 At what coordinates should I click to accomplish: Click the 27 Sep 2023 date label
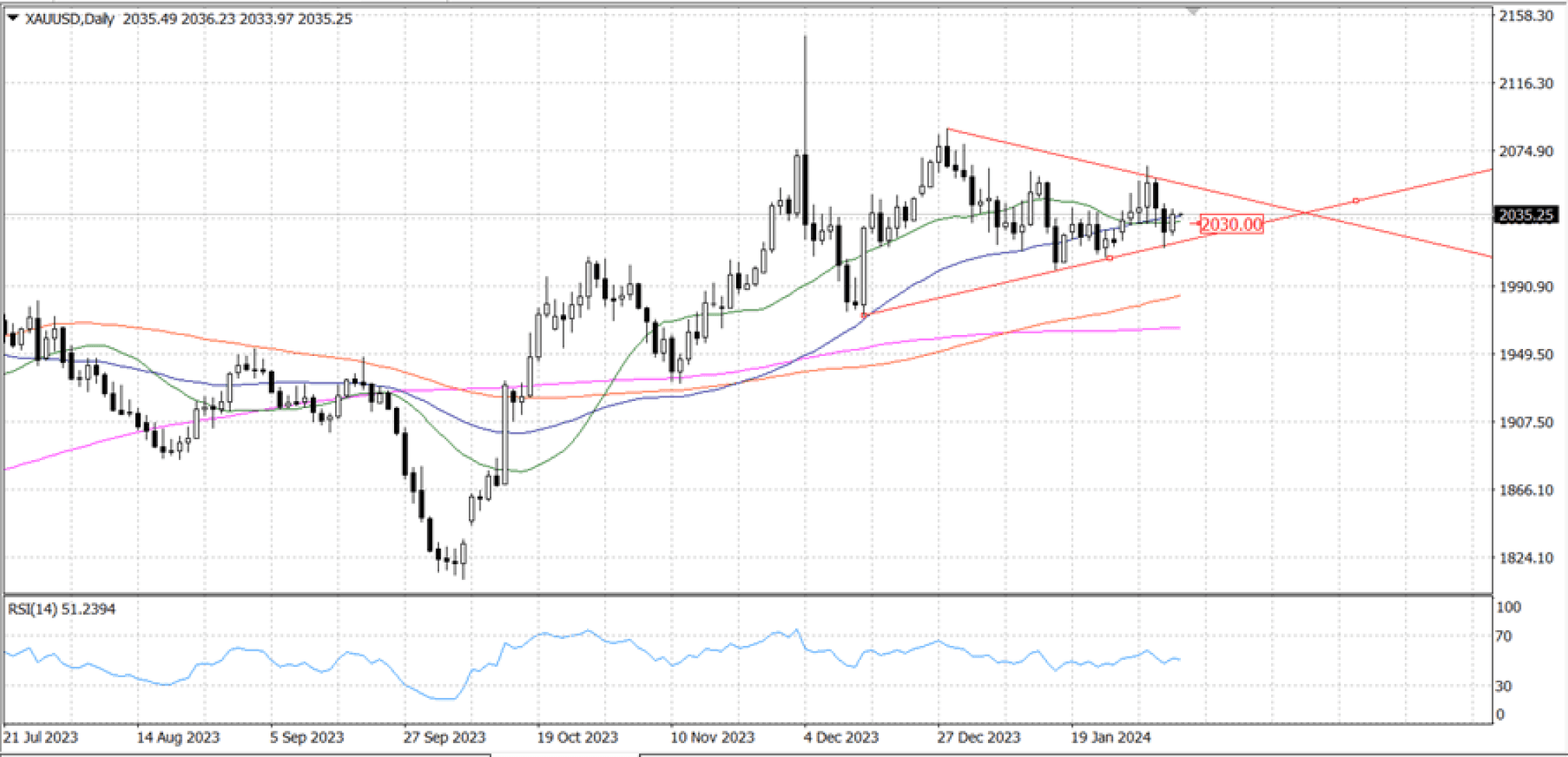(x=444, y=737)
